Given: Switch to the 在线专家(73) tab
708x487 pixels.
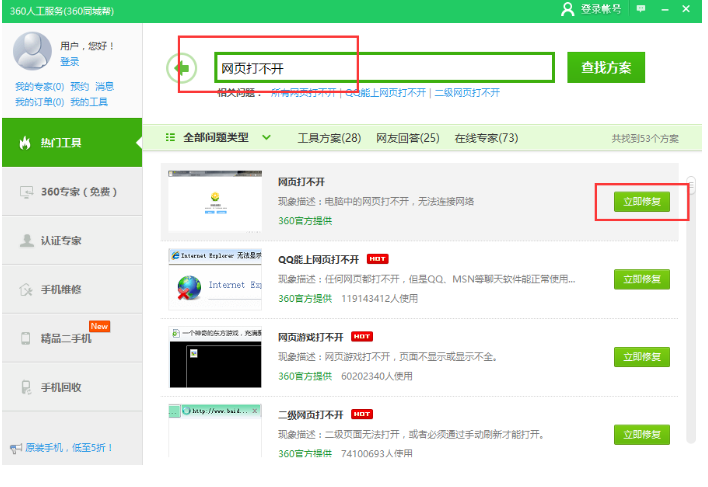Looking at the screenshot, I should [x=486, y=138].
